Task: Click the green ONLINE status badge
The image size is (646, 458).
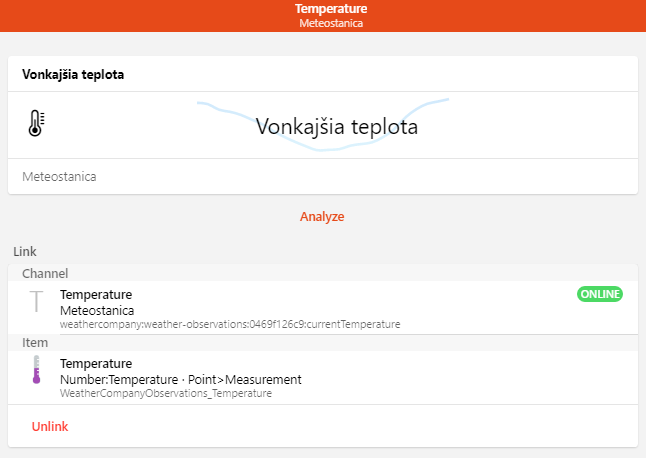Action: 600,294
